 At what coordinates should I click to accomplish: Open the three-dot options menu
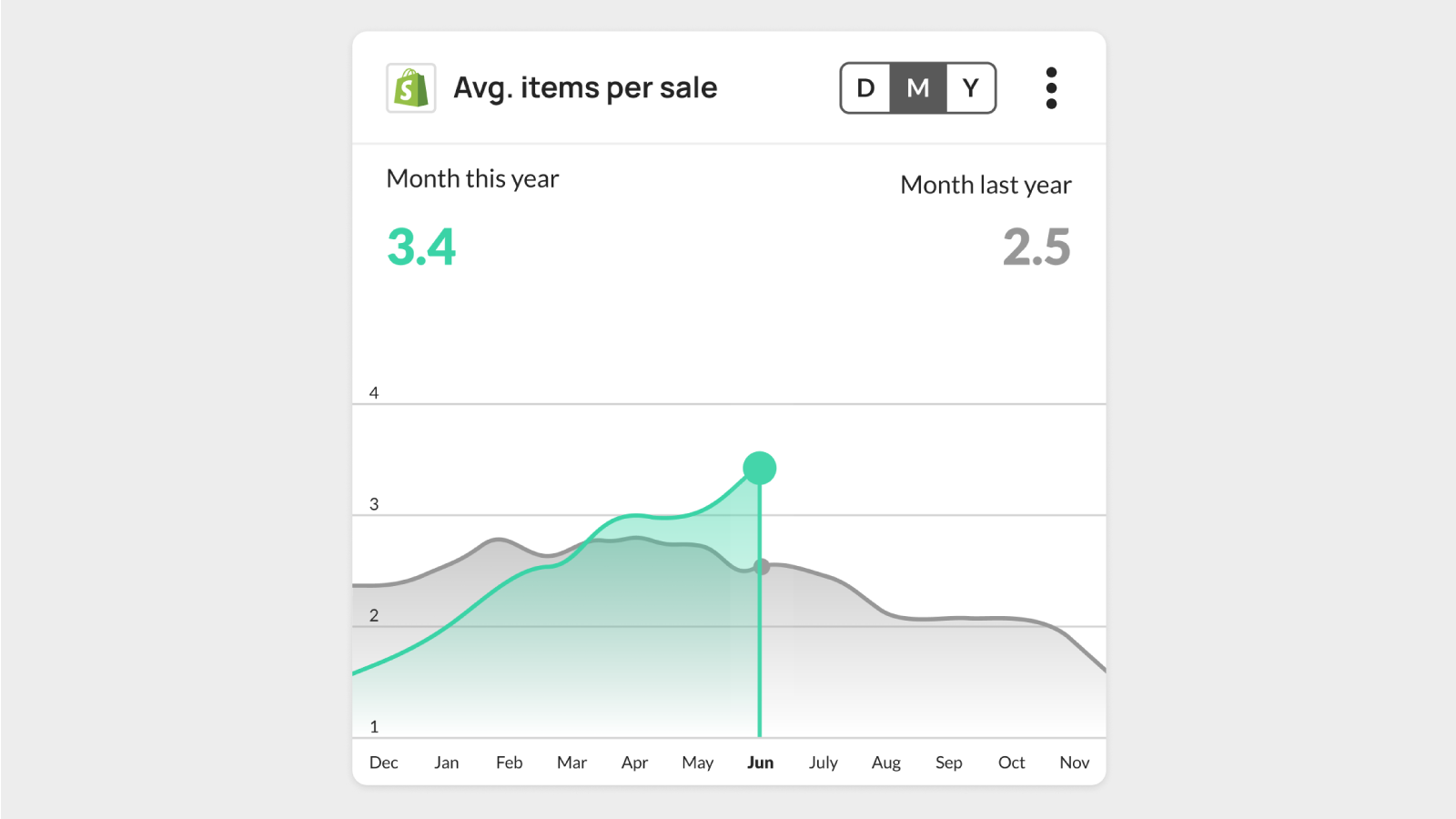[x=1051, y=88]
